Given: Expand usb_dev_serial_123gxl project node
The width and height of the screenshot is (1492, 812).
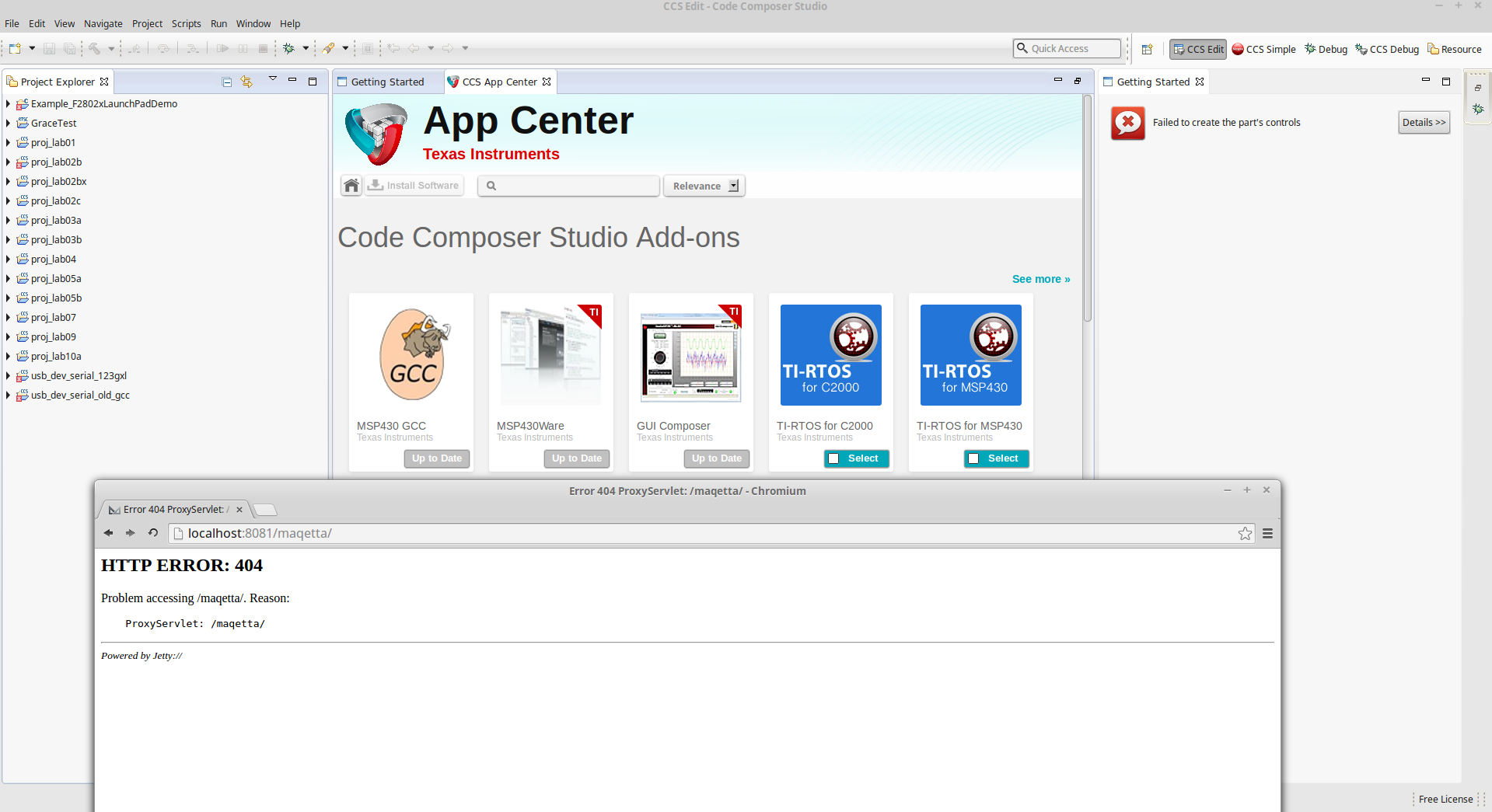Looking at the screenshot, I should click(x=8, y=375).
